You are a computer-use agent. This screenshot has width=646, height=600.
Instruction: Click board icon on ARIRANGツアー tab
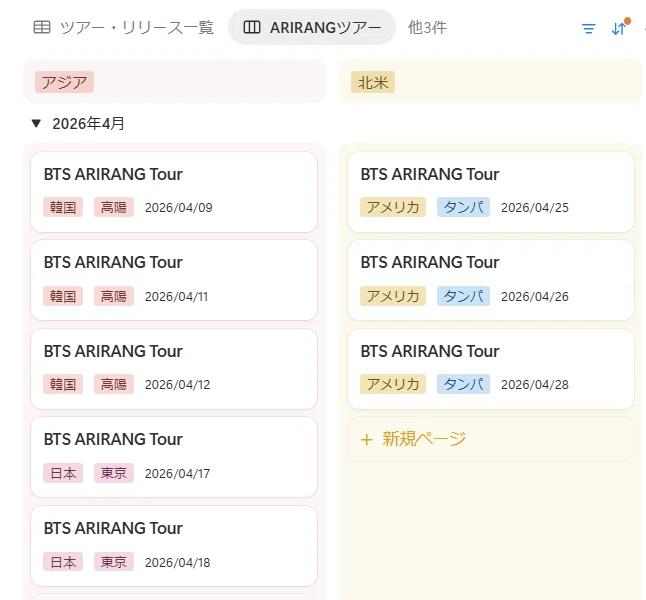click(252, 28)
